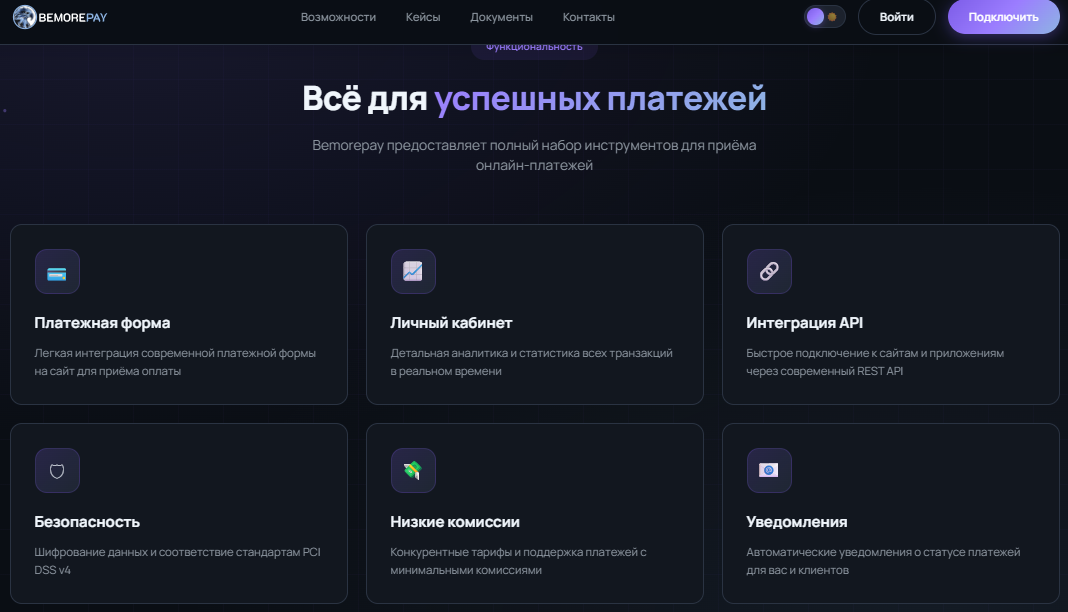Click the функциональность badge above the heading
This screenshot has height=612, width=1068.
click(535, 44)
